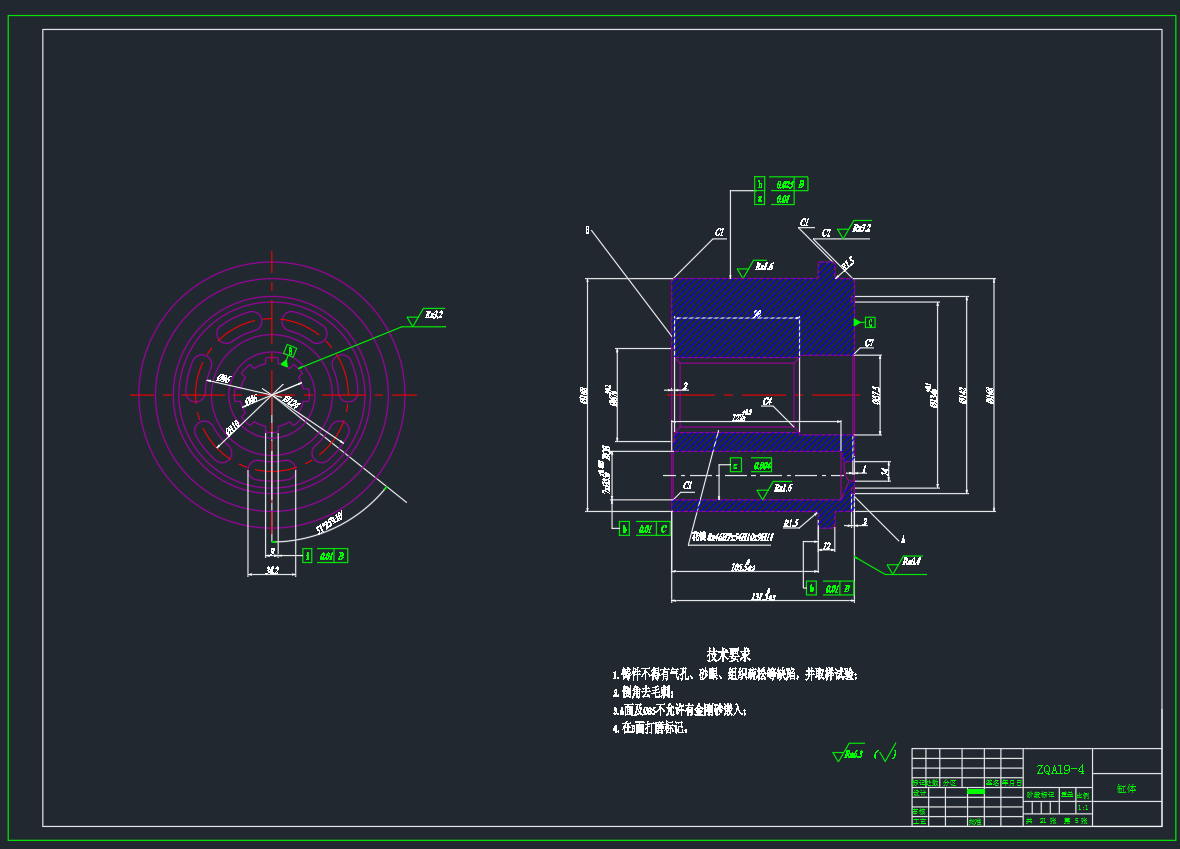
Task: Click technical requirement 2 about chamfer deburring
Action: click(643, 692)
